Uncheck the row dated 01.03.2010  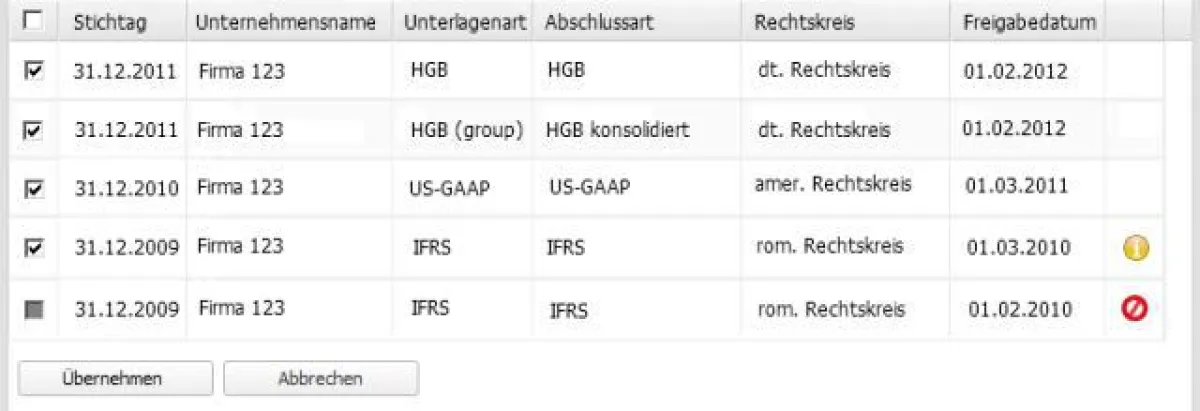click(x=33, y=248)
